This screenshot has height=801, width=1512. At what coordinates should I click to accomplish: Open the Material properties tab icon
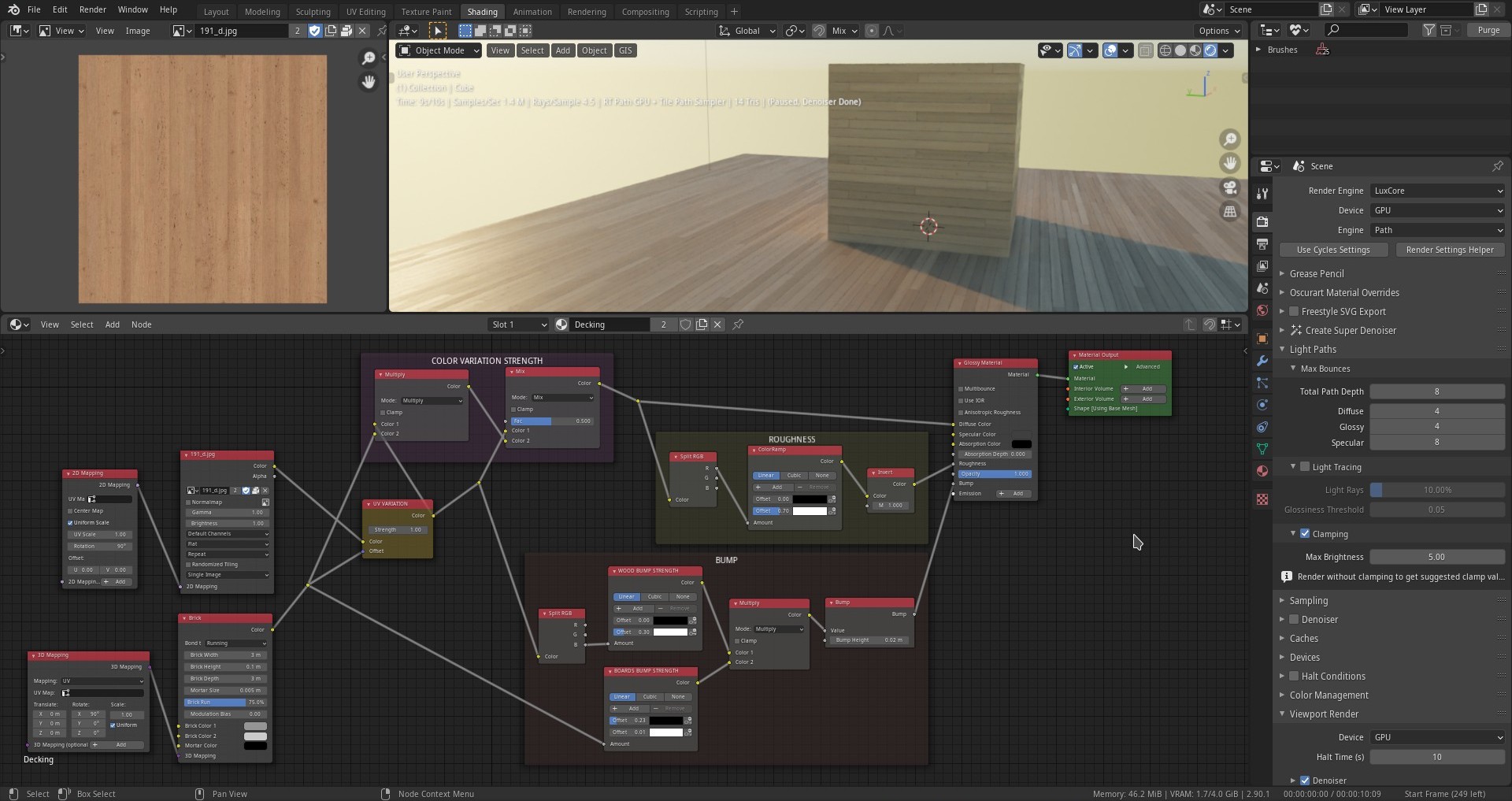click(1262, 471)
